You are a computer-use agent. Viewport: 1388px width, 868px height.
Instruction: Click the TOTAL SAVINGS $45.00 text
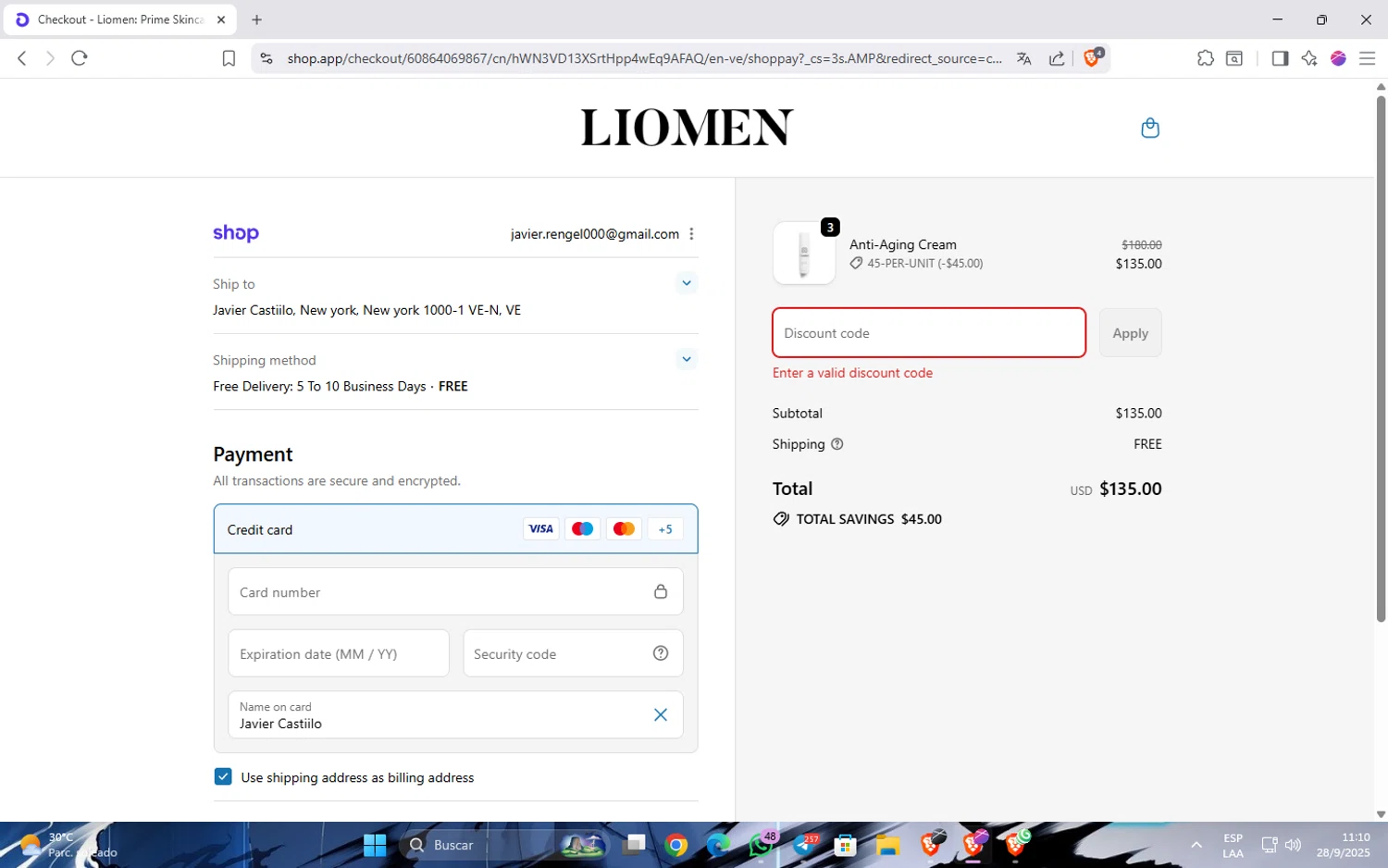869,519
